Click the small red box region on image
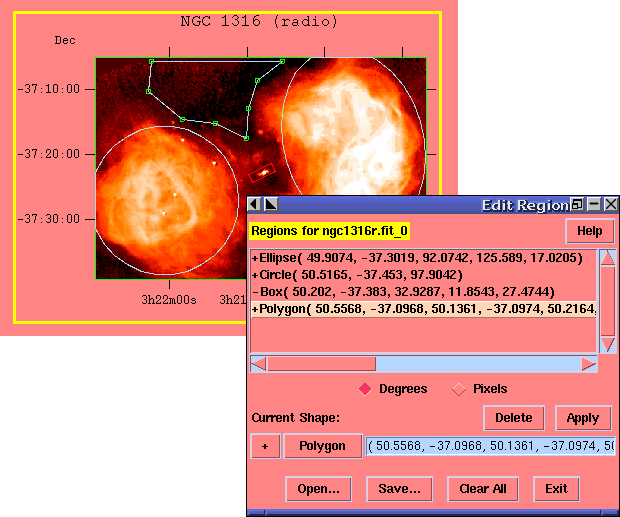 (x=262, y=173)
